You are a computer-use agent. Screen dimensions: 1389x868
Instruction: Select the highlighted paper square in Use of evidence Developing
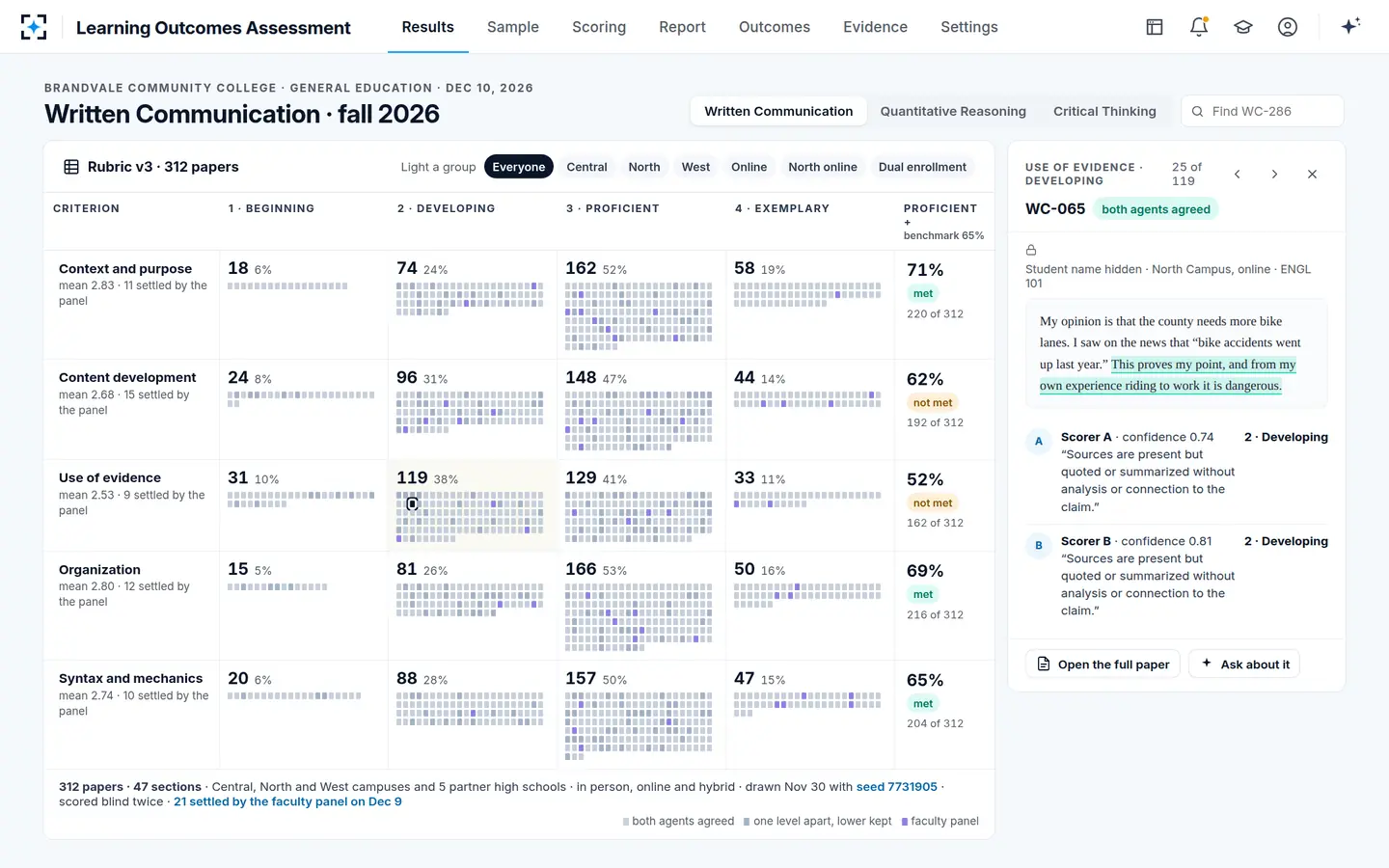(x=412, y=503)
